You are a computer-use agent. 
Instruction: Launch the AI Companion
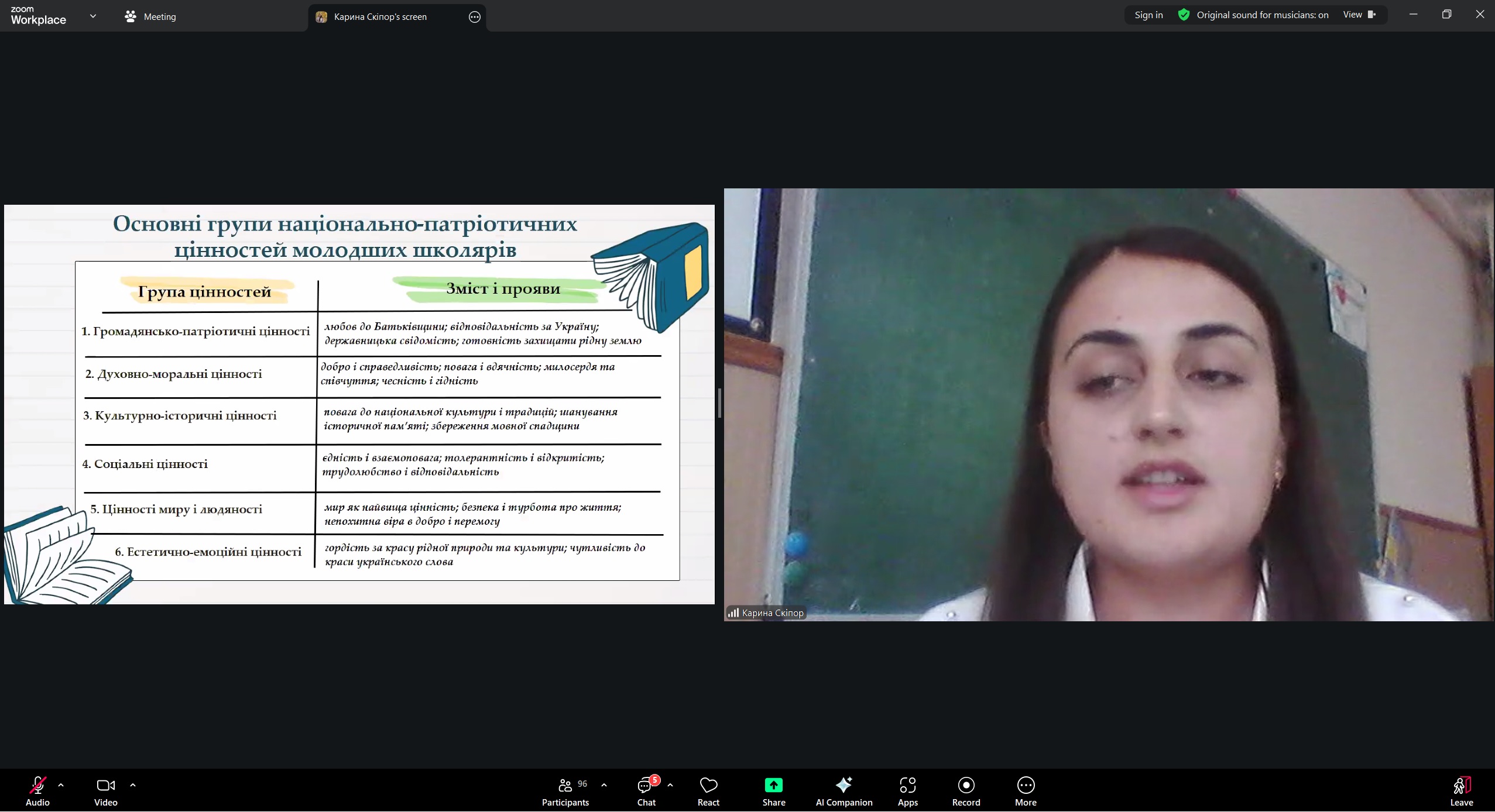click(x=843, y=786)
